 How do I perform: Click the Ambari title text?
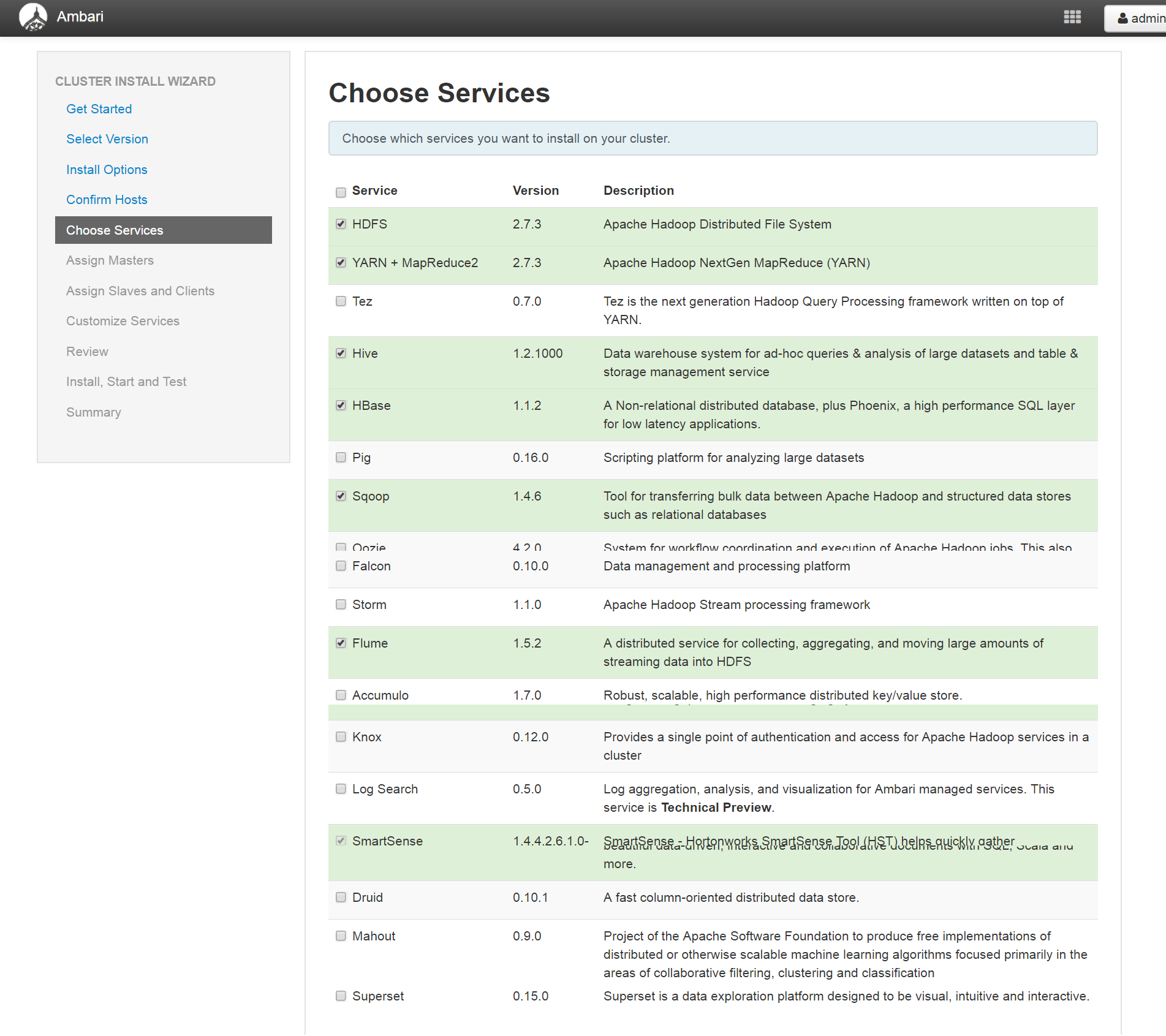tap(80, 17)
